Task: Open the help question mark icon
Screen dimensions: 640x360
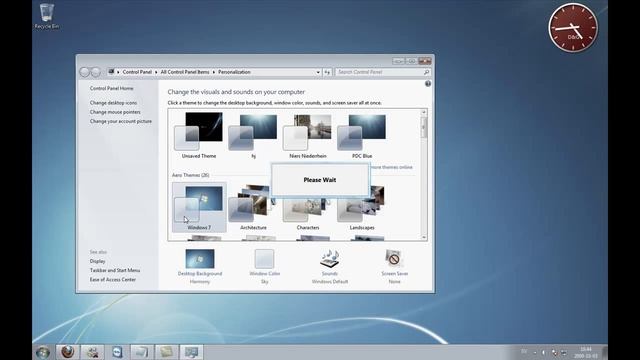Action: (428, 84)
